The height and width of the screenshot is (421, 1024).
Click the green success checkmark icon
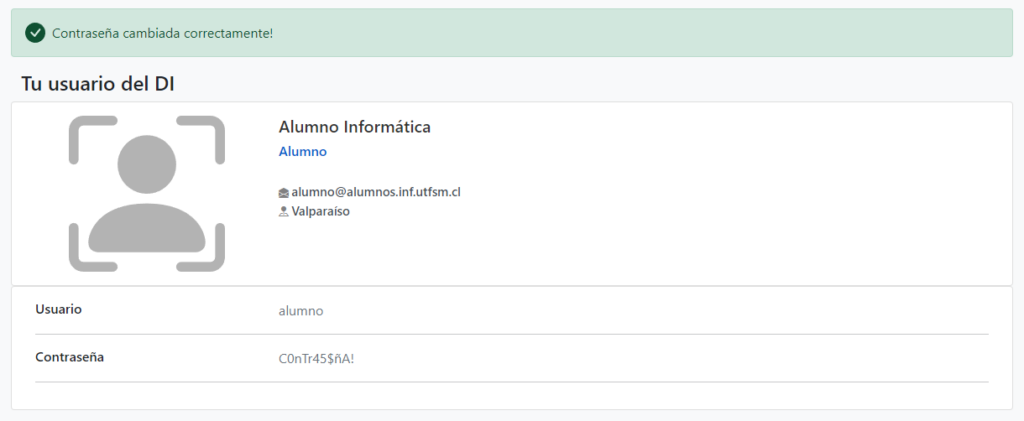click(x=35, y=33)
